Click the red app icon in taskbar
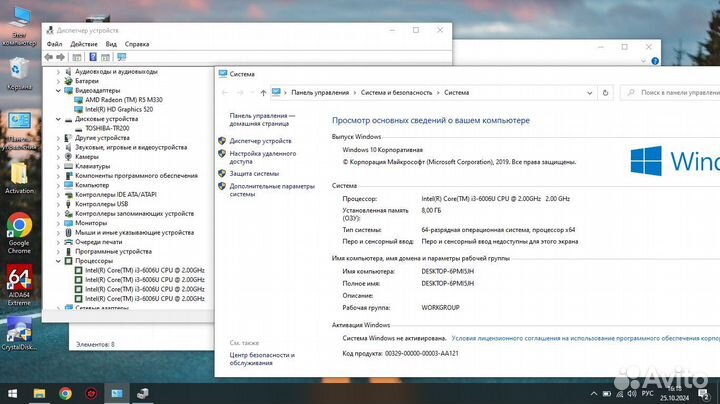Screen dimensions: 720x404 pyautogui.click(x=91, y=393)
